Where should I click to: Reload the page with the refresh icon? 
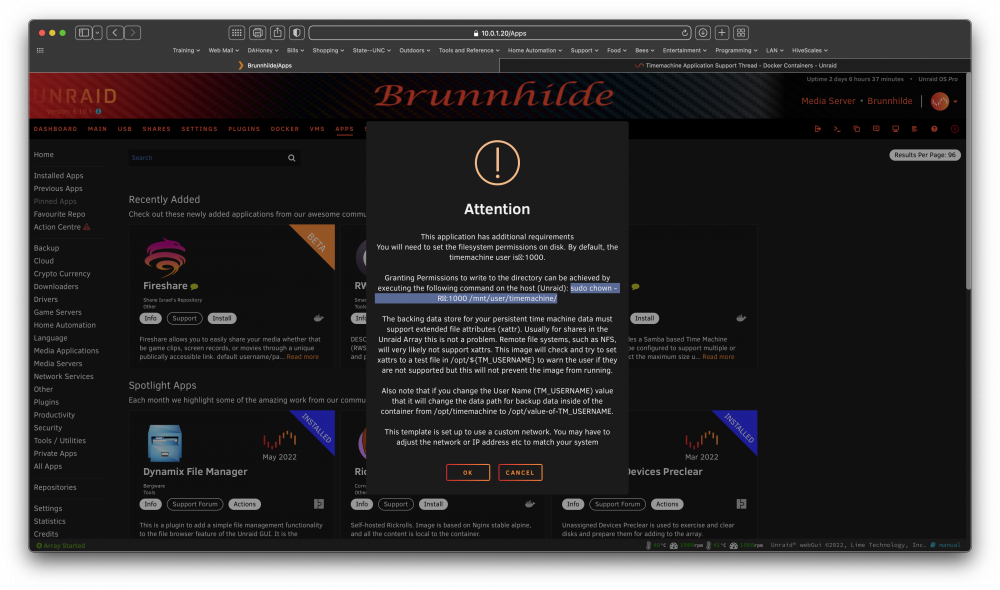[684, 33]
